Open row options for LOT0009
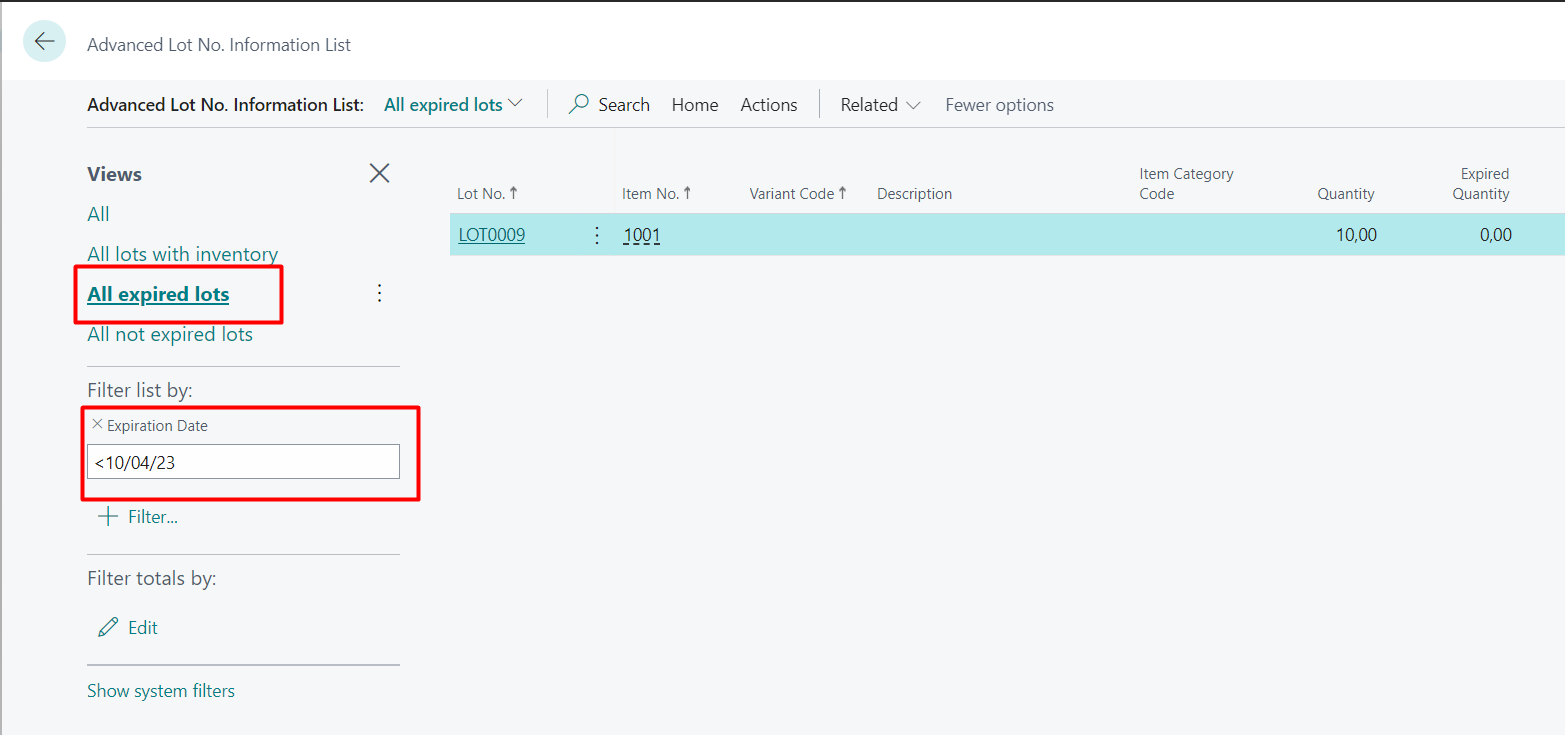Image resolution: width=1565 pixels, height=735 pixels. pos(597,235)
